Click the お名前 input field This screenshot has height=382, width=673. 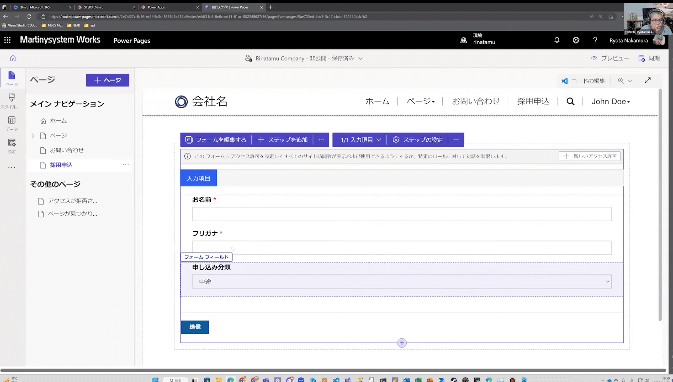[402, 214]
